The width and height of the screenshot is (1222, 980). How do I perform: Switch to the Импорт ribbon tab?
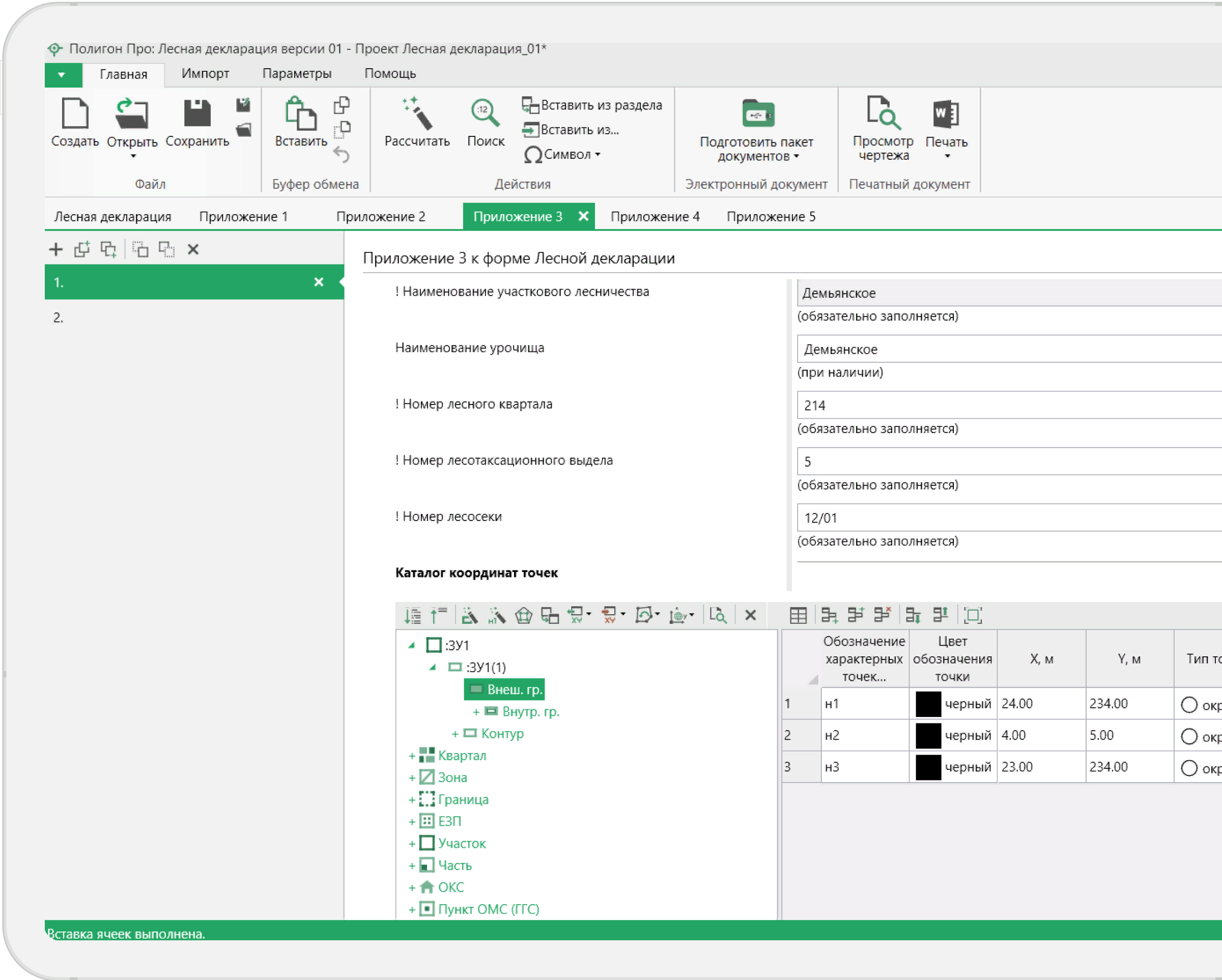[x=205, y=74]
